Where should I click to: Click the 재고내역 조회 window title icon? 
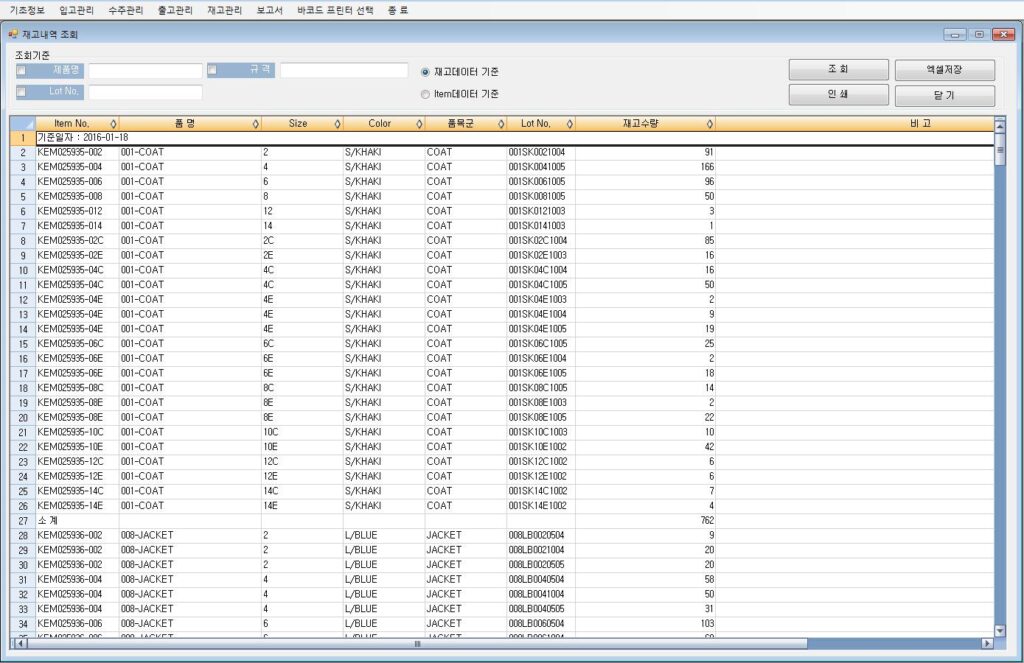click(x=13, y=34)
